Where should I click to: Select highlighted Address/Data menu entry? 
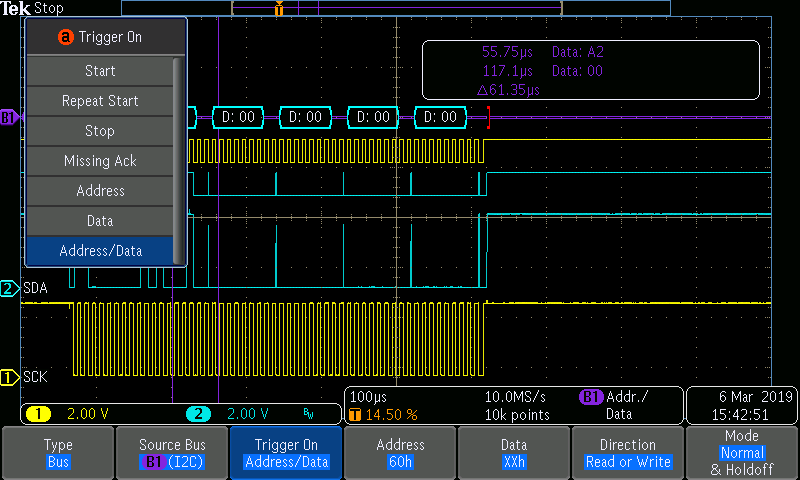(x=100, y=251)
